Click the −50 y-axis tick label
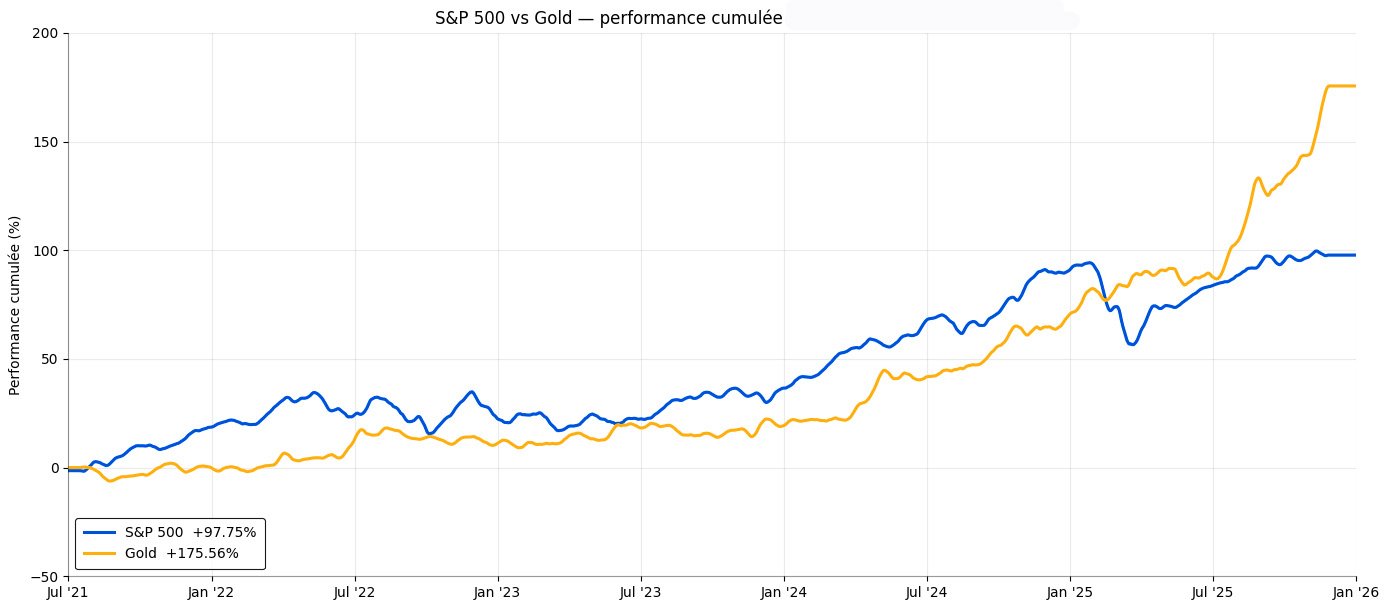Screen dimensions: 1389x610 point(45,576)
